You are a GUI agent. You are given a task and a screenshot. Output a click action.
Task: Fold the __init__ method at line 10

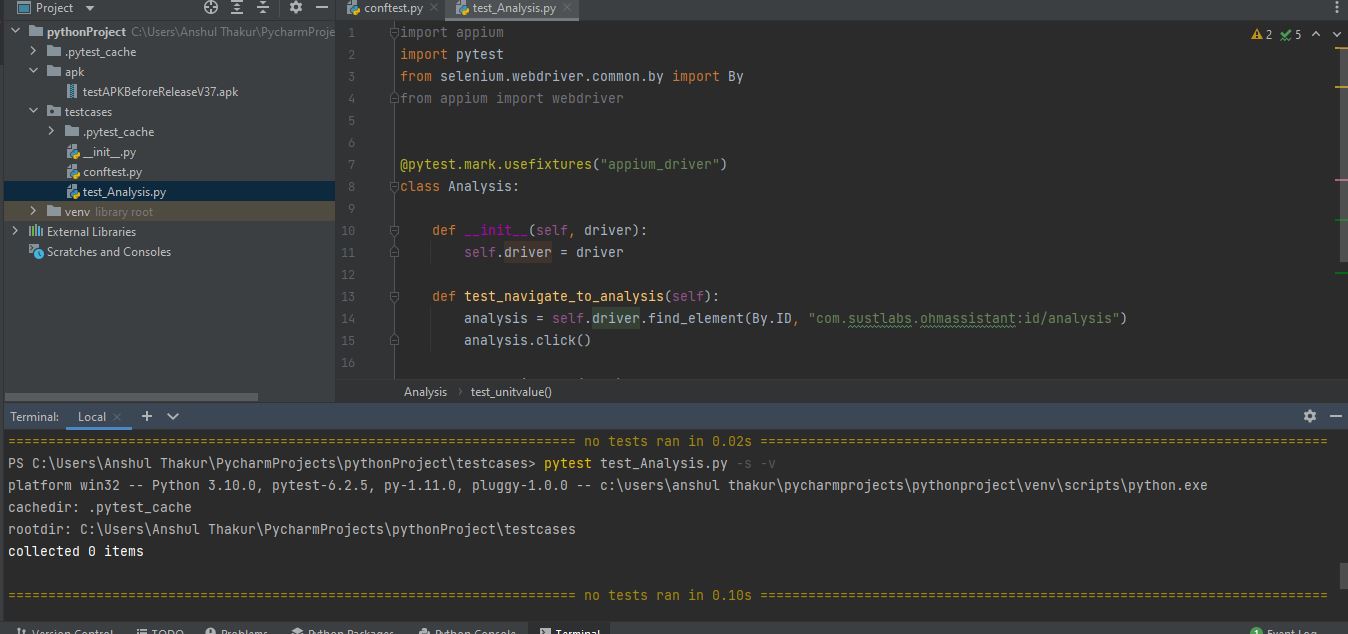(394, 231)
